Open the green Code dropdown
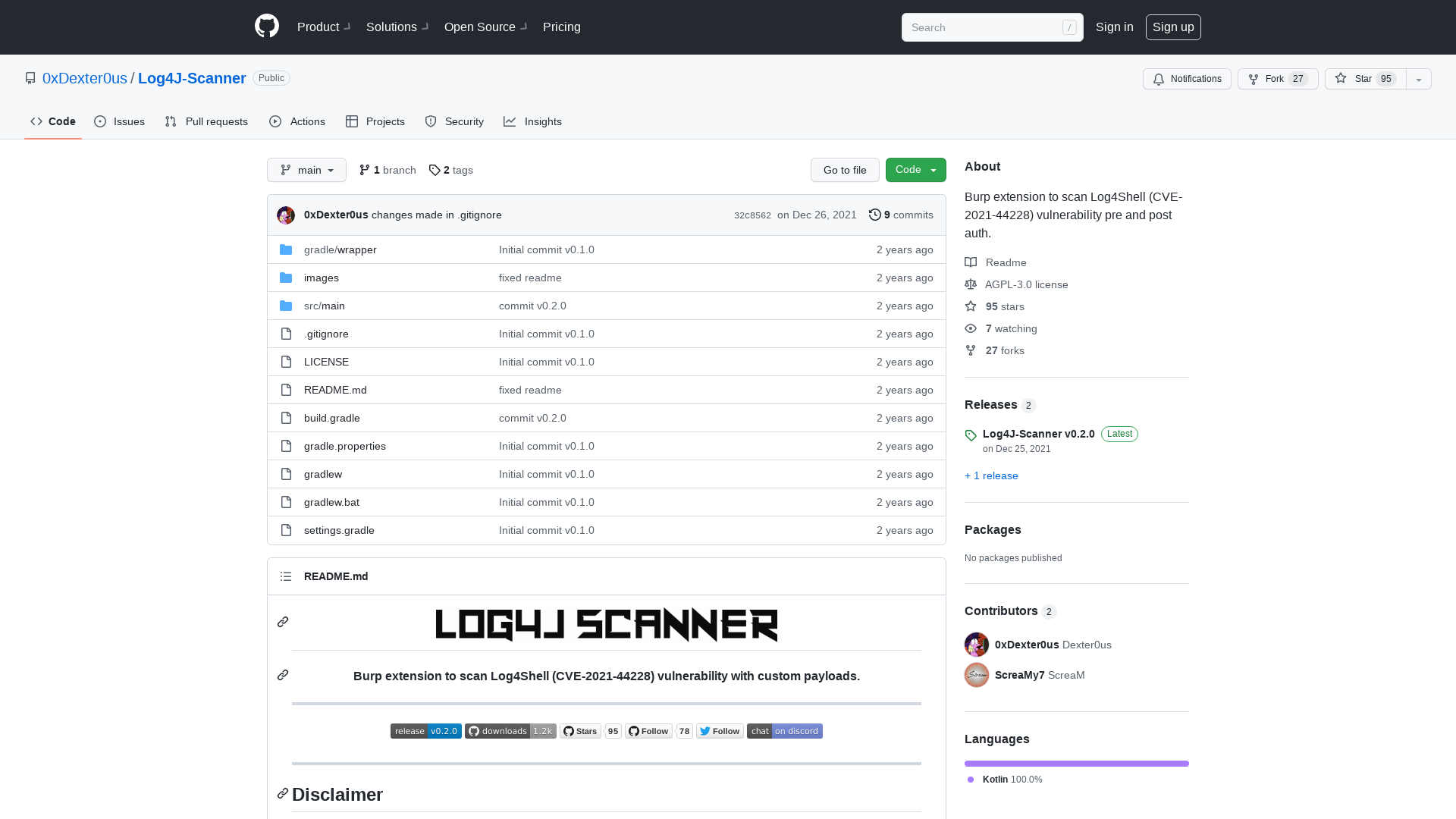This screenshot has width=1456, height=819. pos(916,170)
